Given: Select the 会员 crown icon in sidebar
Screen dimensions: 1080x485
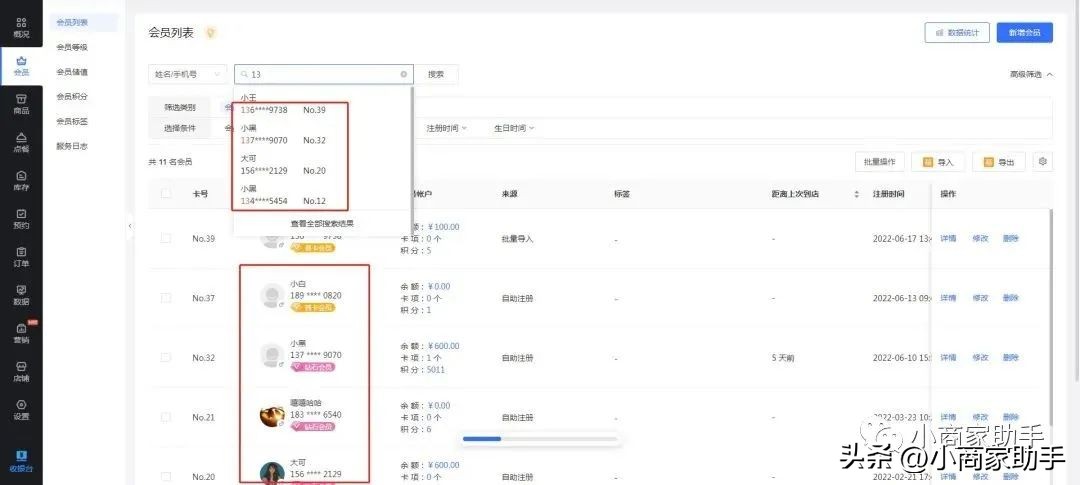Looking at the screenshot, I should click(21, 66).
